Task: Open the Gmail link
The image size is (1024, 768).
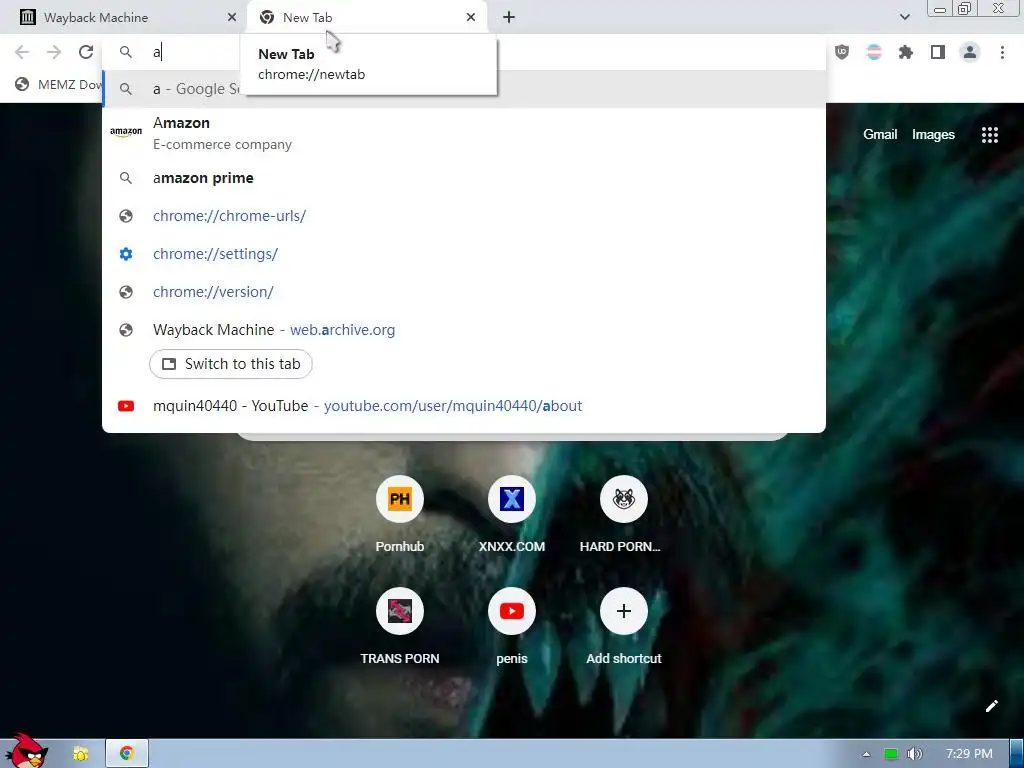Action: [x=880, y=135]
